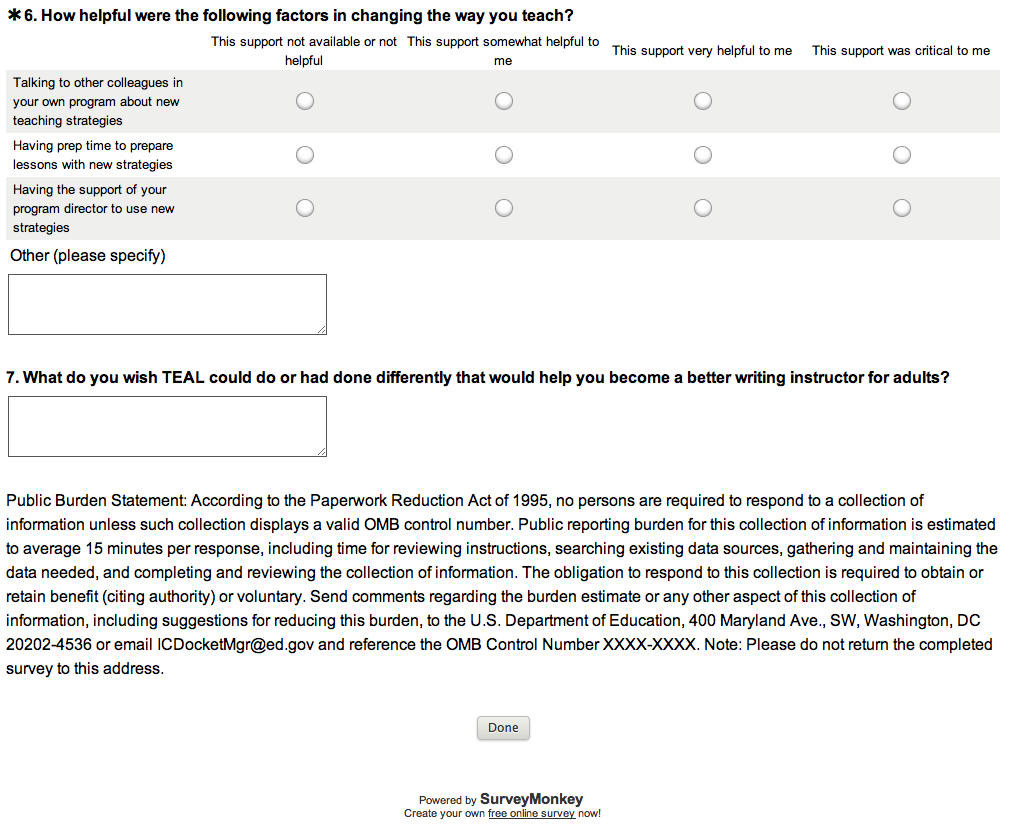Click the SurveyMonkey logo text
The height and width of the screenshot is (837, 1017).
click(x=531, y=799)
